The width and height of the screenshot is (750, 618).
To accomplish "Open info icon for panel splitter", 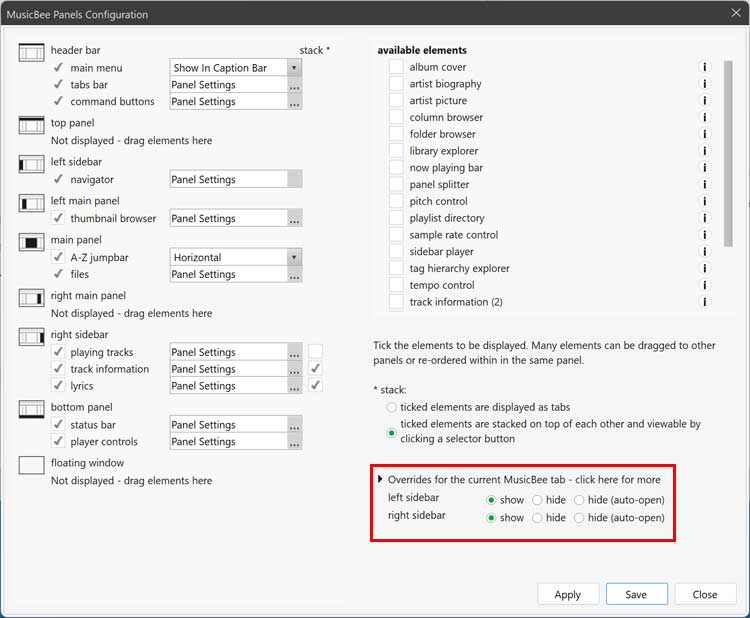I will tap(705, 184).
